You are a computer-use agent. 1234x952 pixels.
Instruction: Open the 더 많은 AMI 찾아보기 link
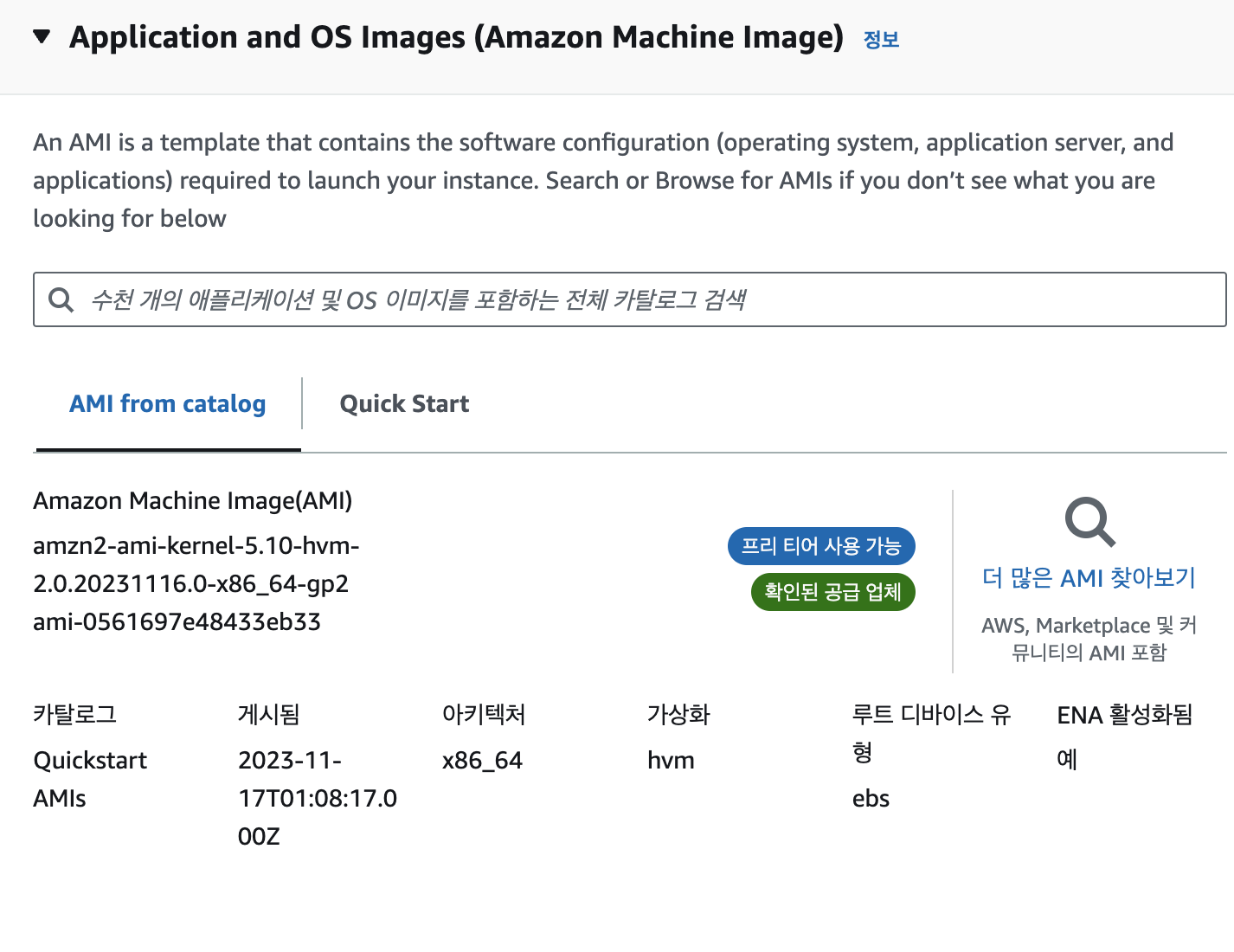pos(1089,578)
